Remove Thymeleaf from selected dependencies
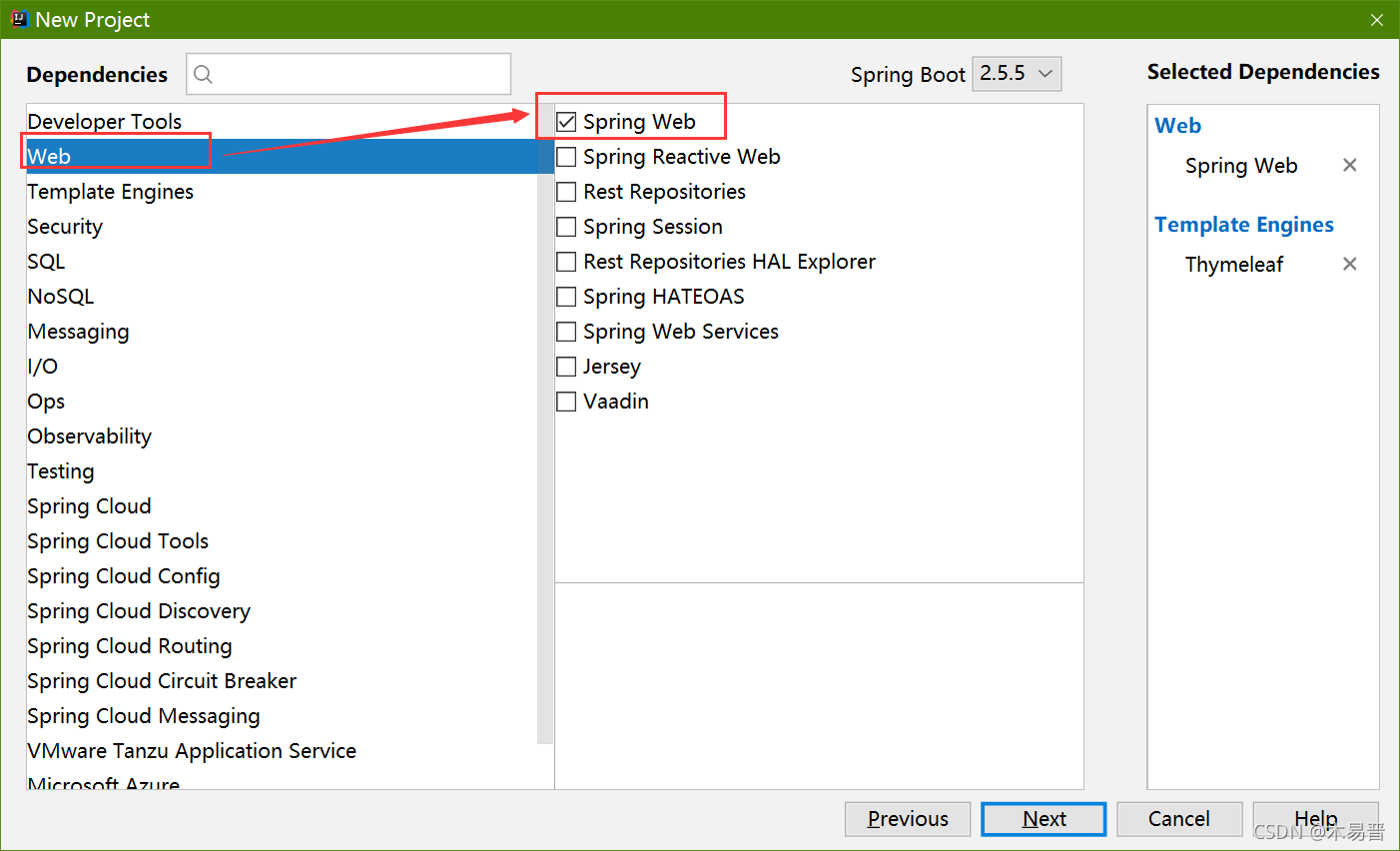Image resolution: width=1400 pixels, height=851 pixels. coord(1349,264)
